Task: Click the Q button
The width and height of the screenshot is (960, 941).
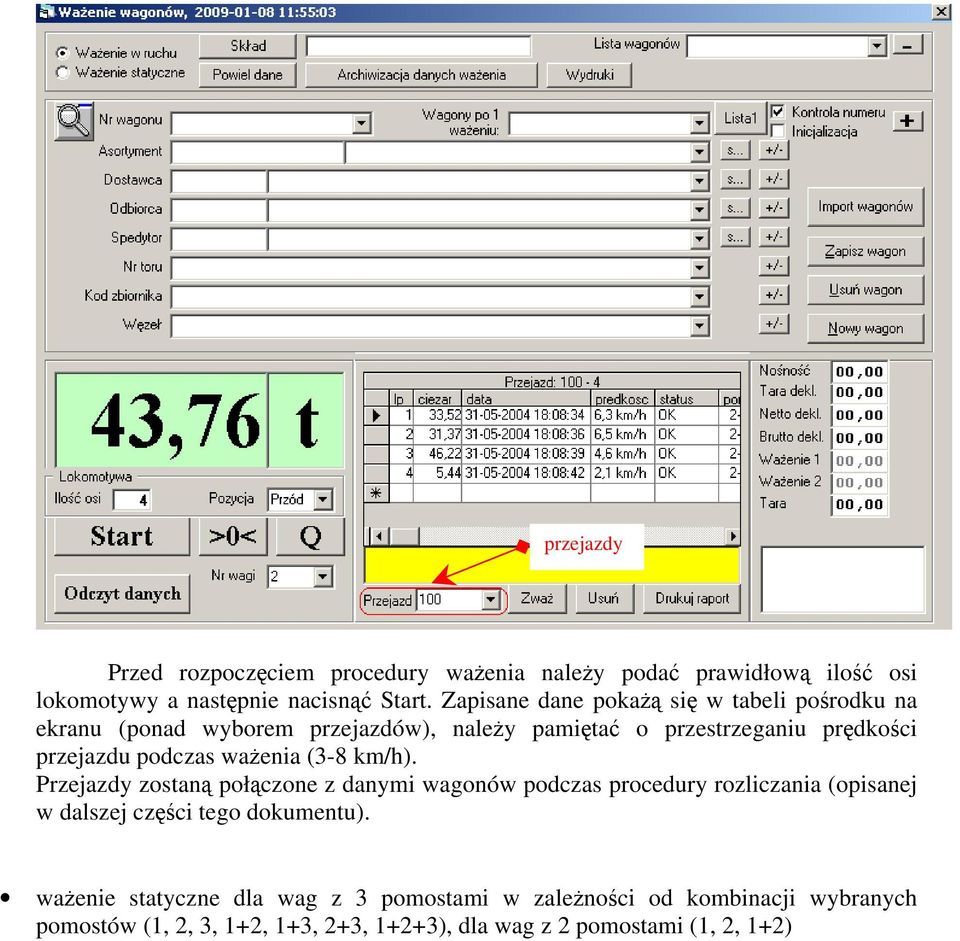Action: point(310,536)
